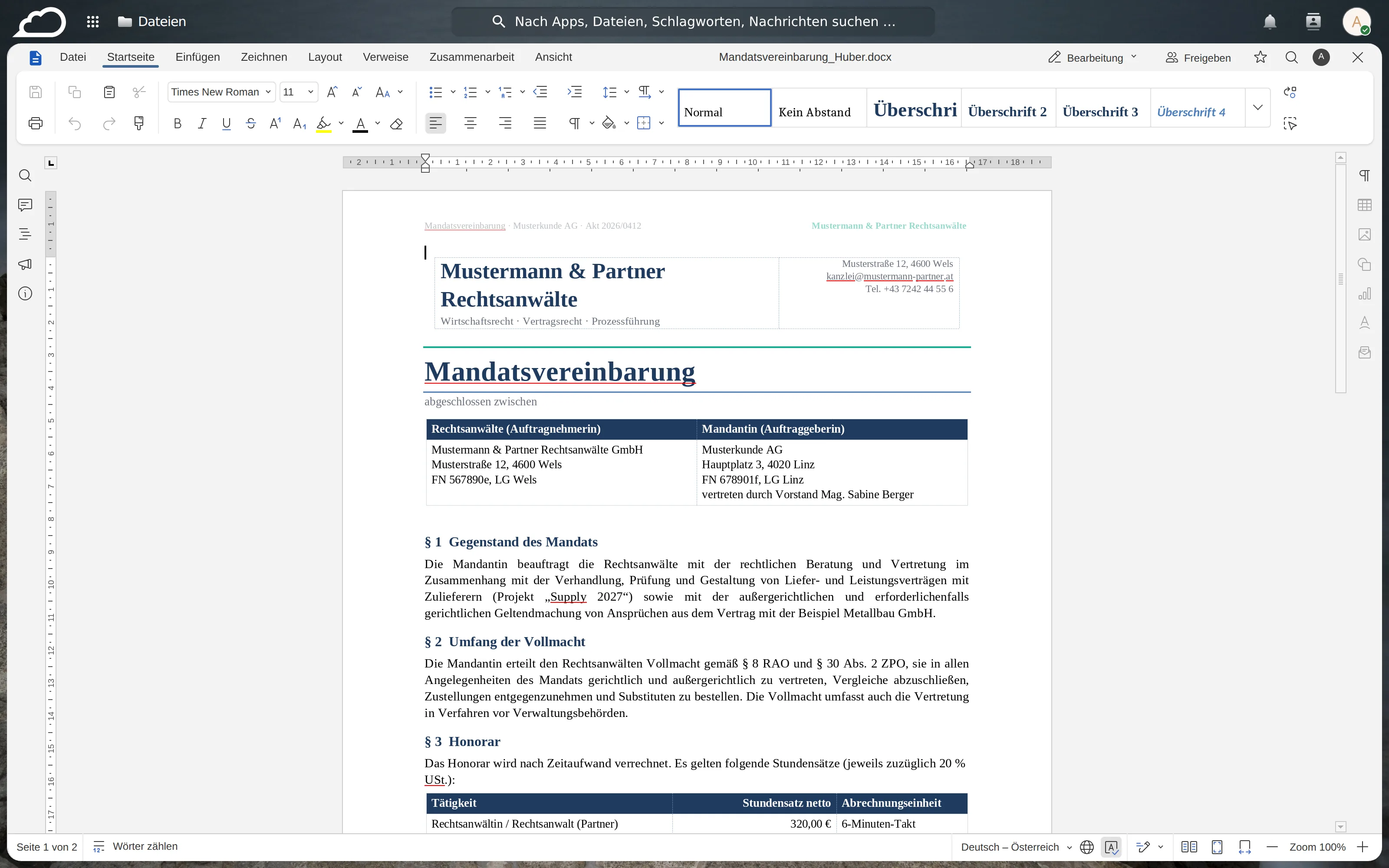
Task: Toggle Justified paragraph alignment
Action: coord(540,123)
